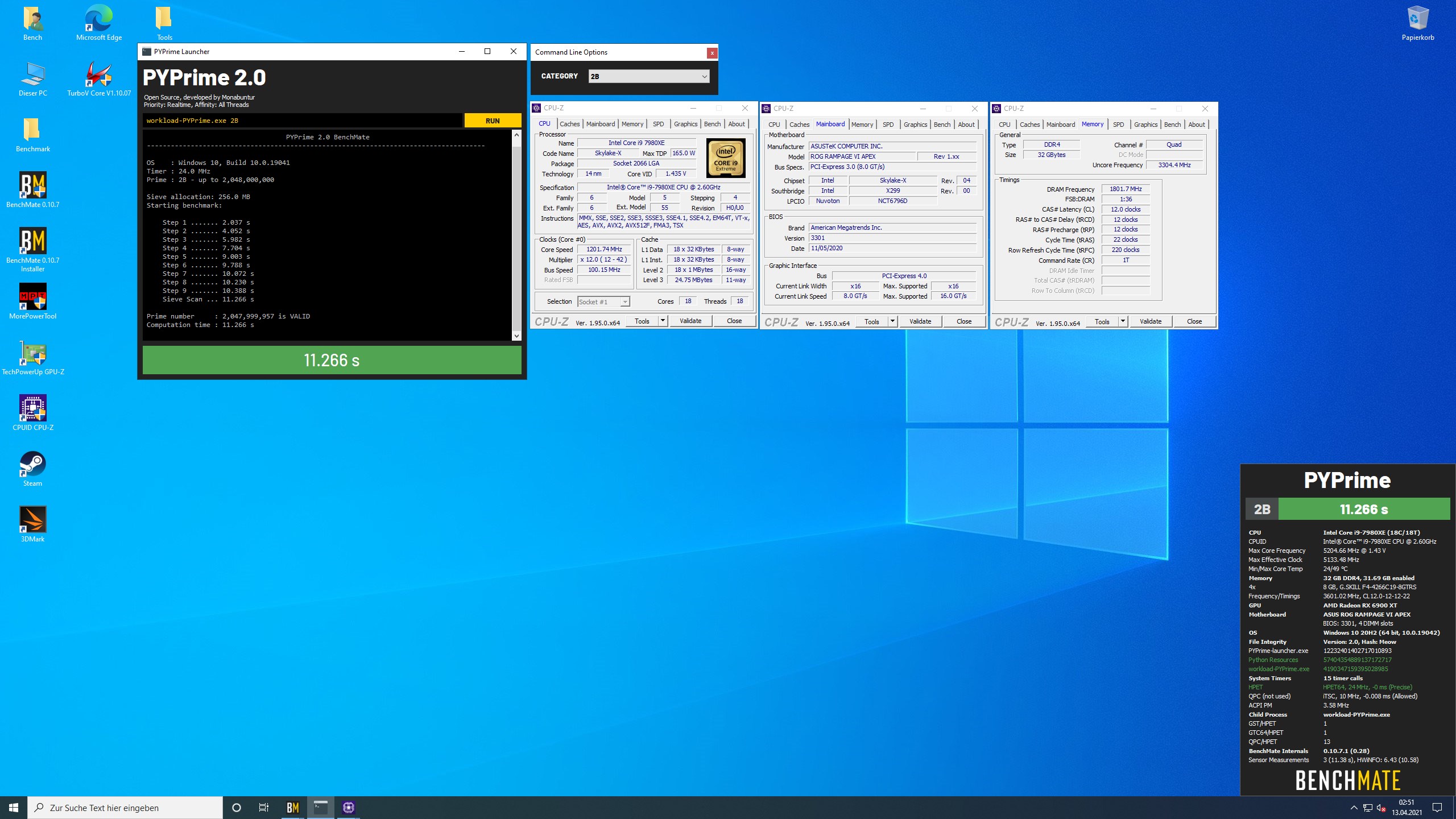
Task: Launch the 3DMark desktop shortcut
Action: pos(32,525)
